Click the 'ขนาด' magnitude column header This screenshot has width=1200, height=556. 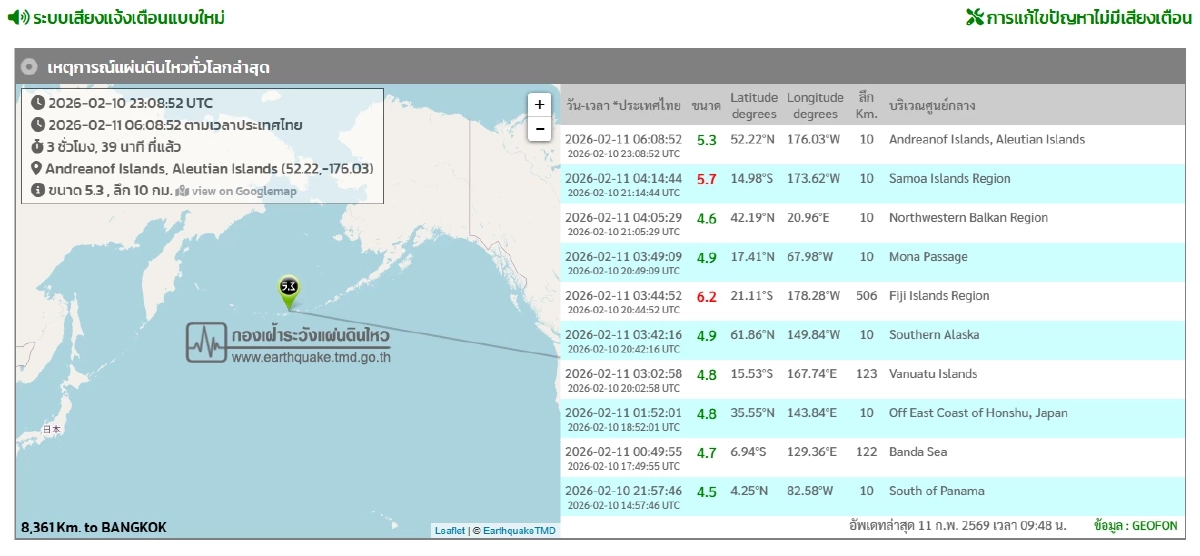point(706,105)
